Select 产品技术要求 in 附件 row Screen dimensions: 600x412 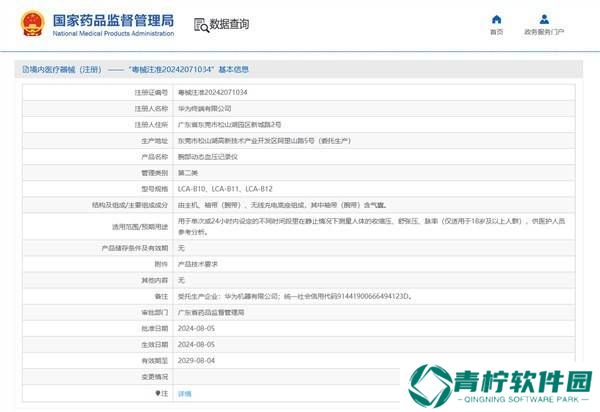[198, 264]
